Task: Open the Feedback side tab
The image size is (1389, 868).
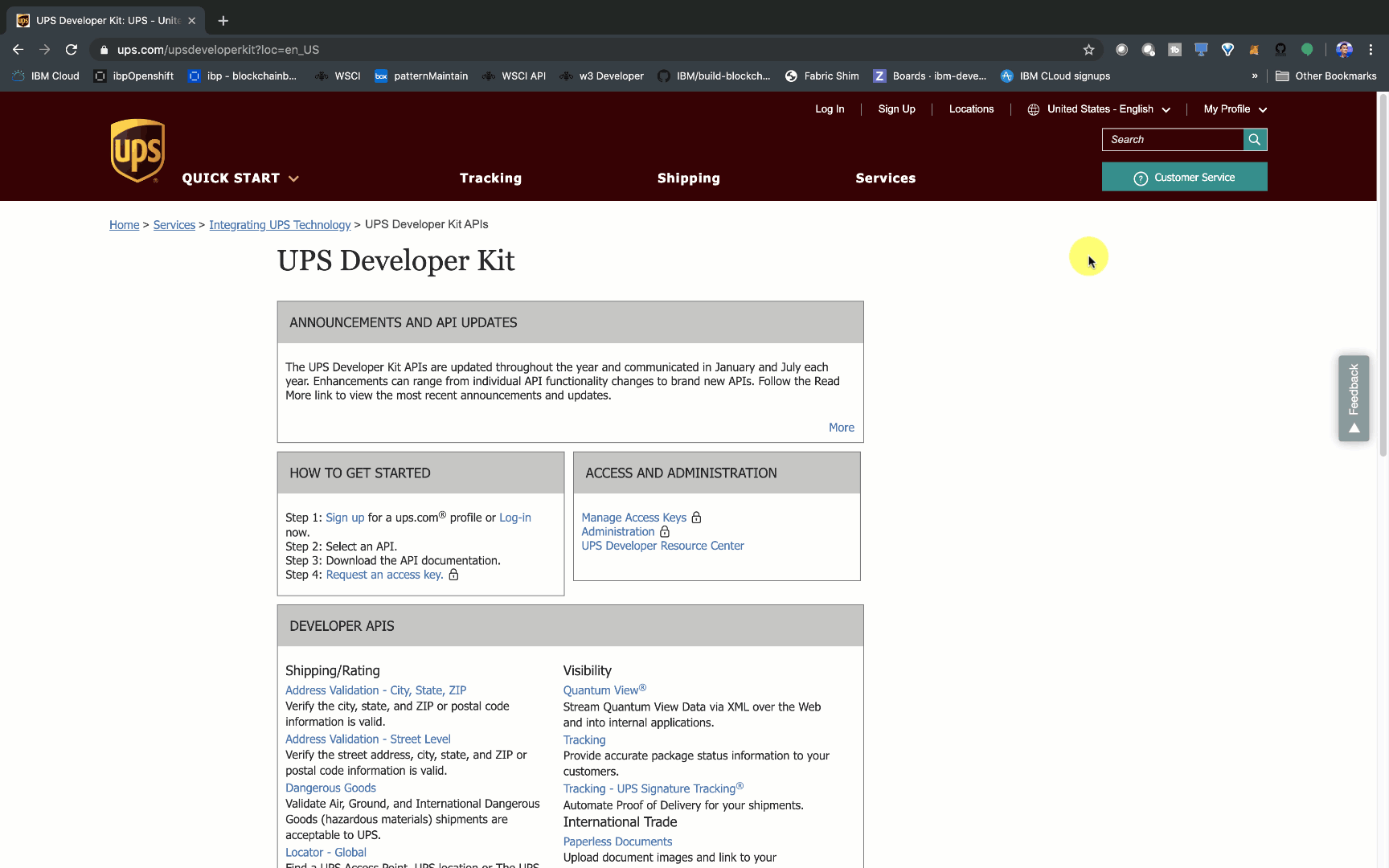Action: pos(1354,398)
